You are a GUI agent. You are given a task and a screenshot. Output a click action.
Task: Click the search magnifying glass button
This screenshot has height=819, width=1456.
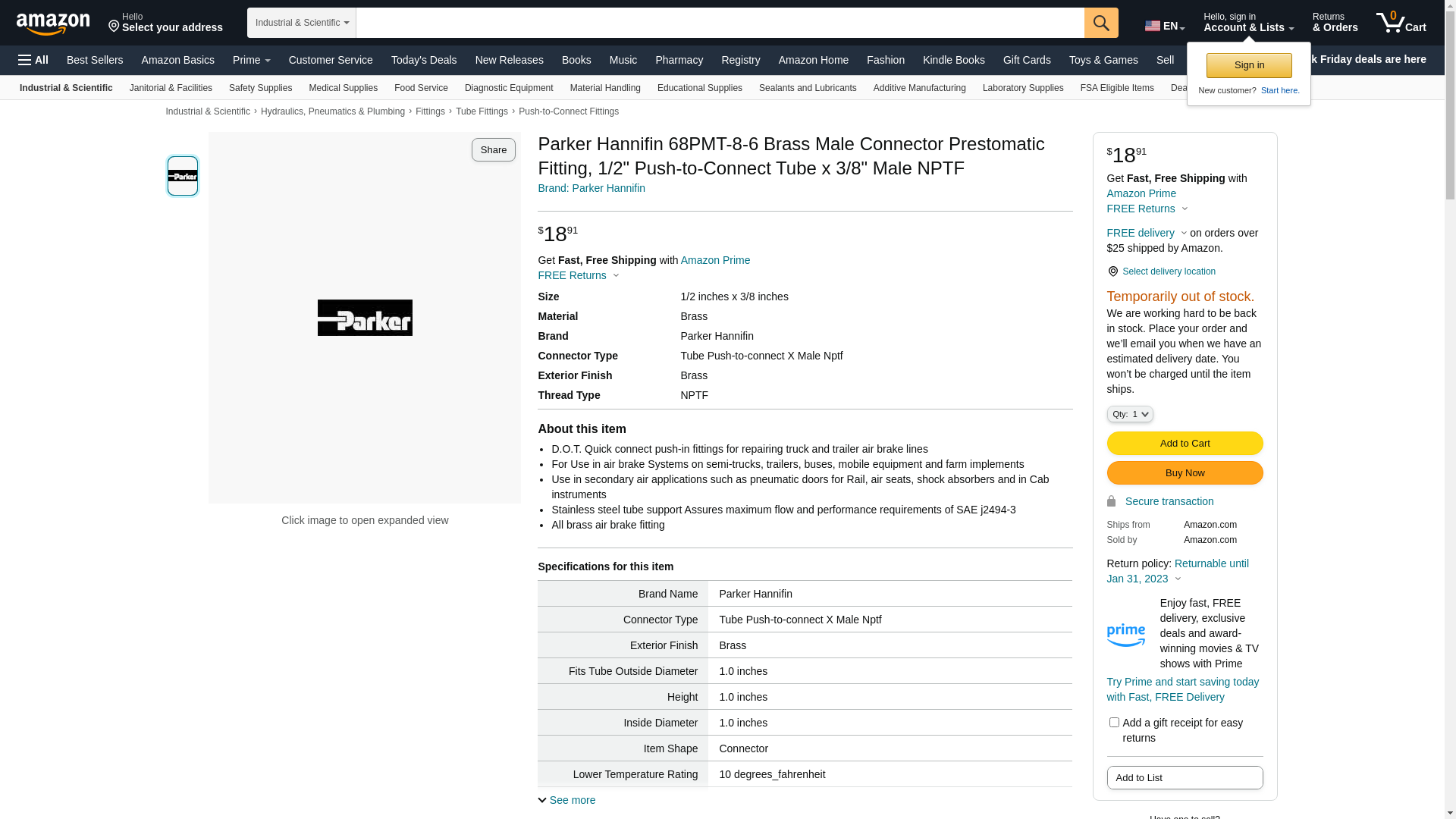pos(1101,23)
